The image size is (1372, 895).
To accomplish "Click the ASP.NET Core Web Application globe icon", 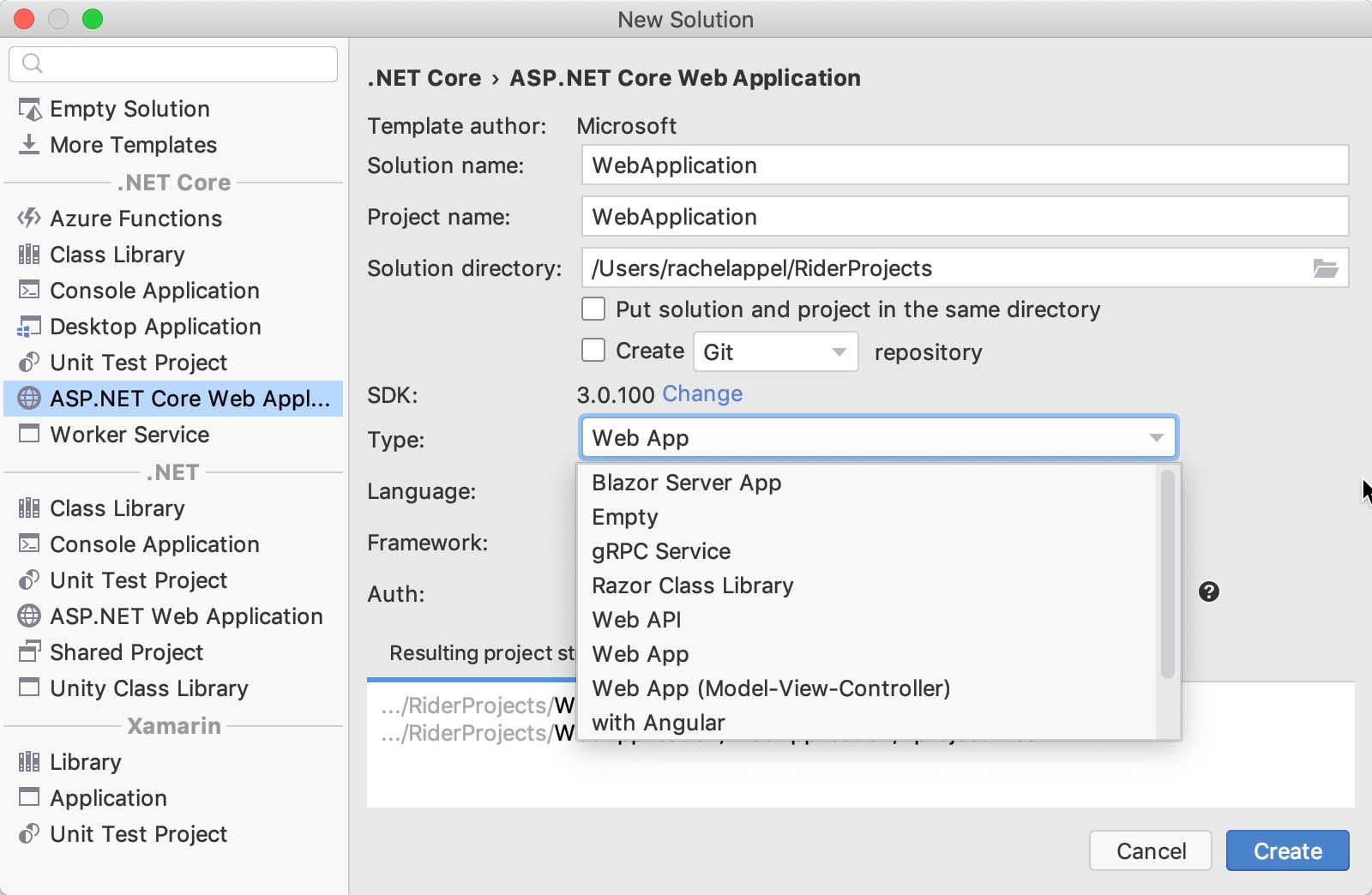I will [29, 398].
